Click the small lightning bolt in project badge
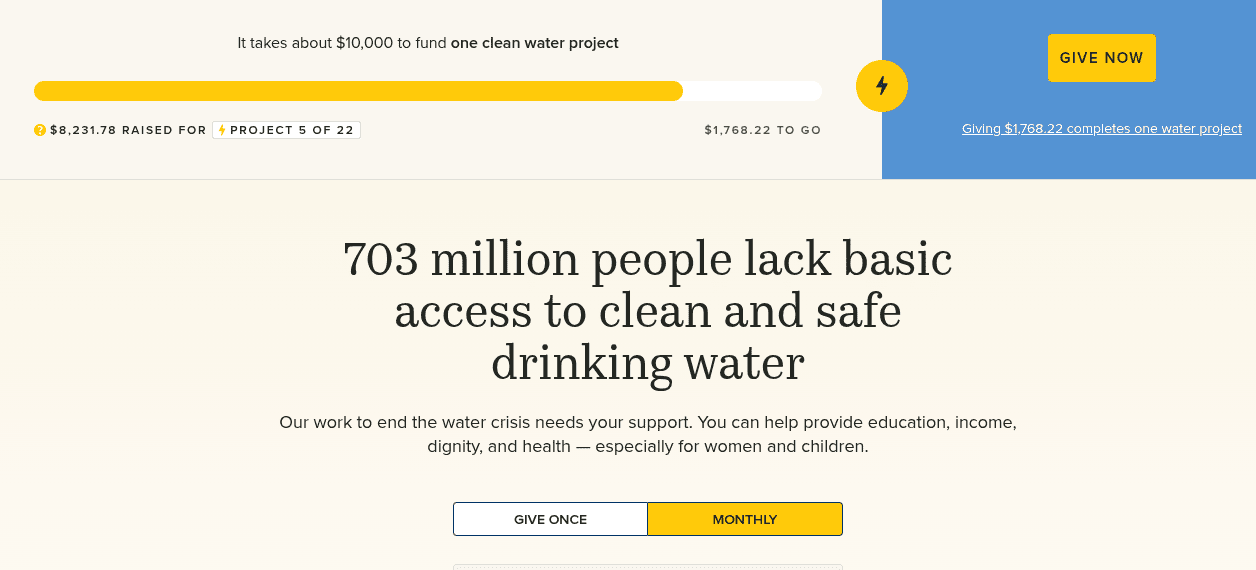Screen dimensions: 1256x570 click(x=222, y=130)
